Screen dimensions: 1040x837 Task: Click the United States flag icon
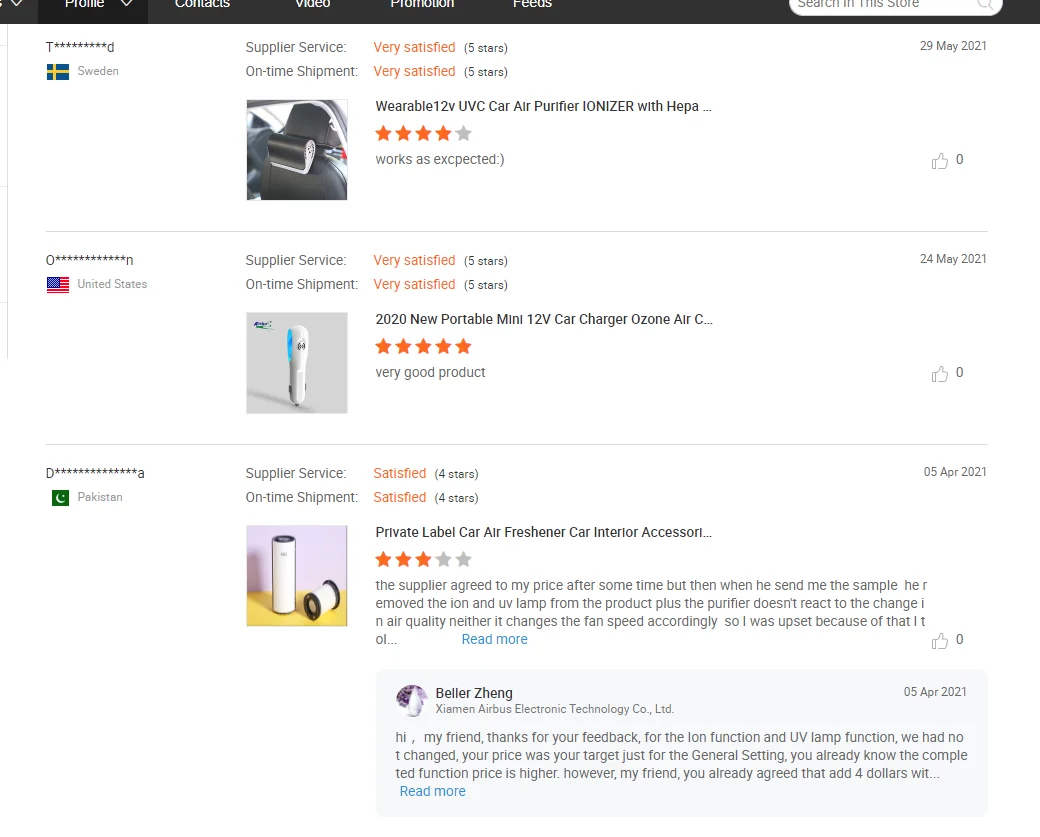click(58, 285)
